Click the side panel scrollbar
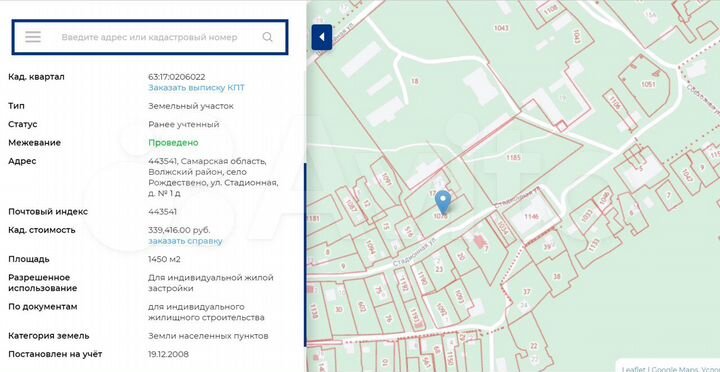Image resolution: width=720 pixels, height=372 pixels. point(305,255)
